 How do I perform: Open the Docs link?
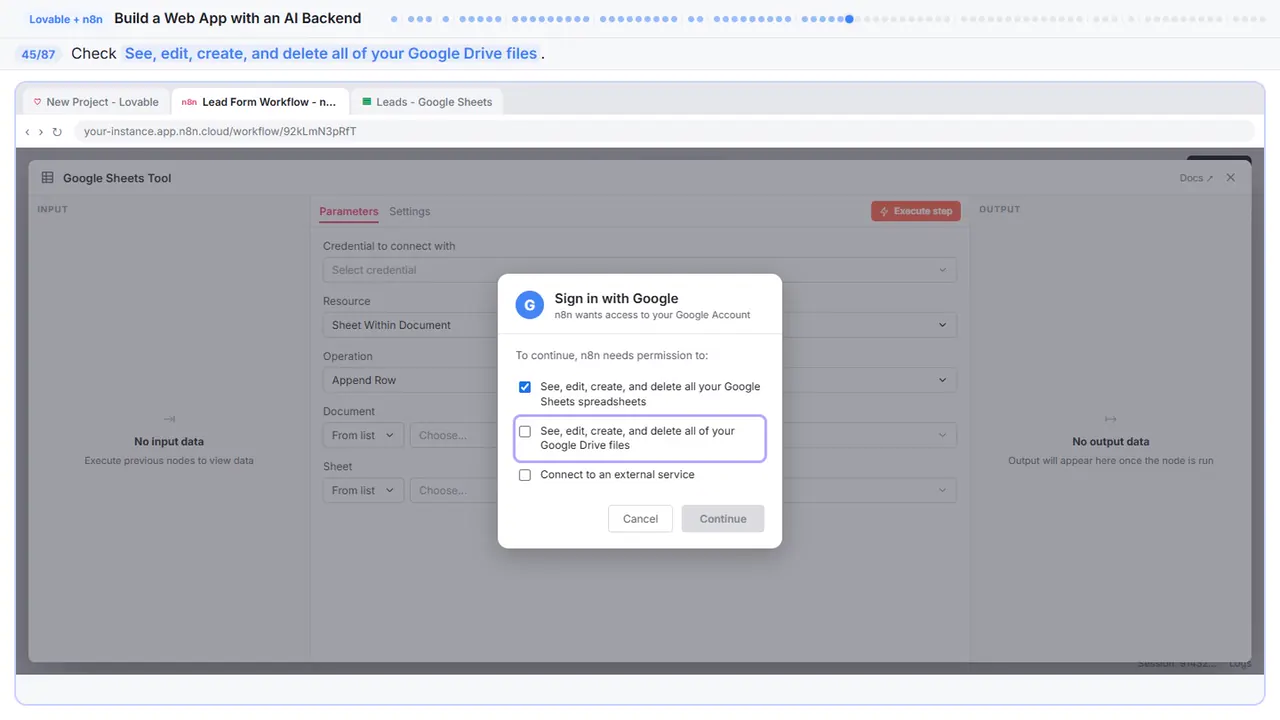(1196, 178)
